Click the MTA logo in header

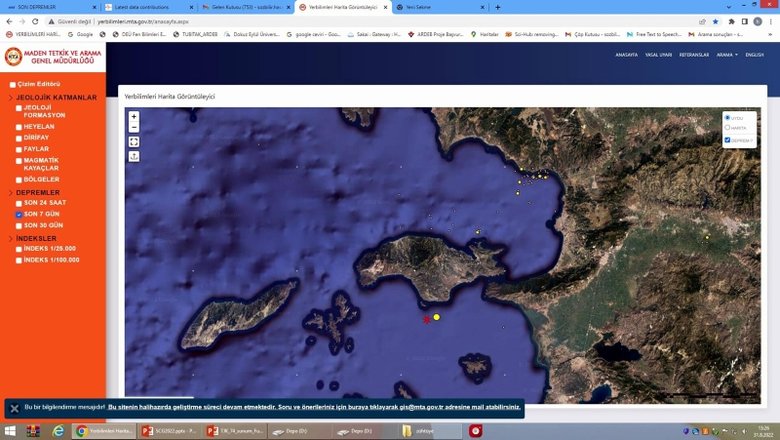click(x=13, y=57)
